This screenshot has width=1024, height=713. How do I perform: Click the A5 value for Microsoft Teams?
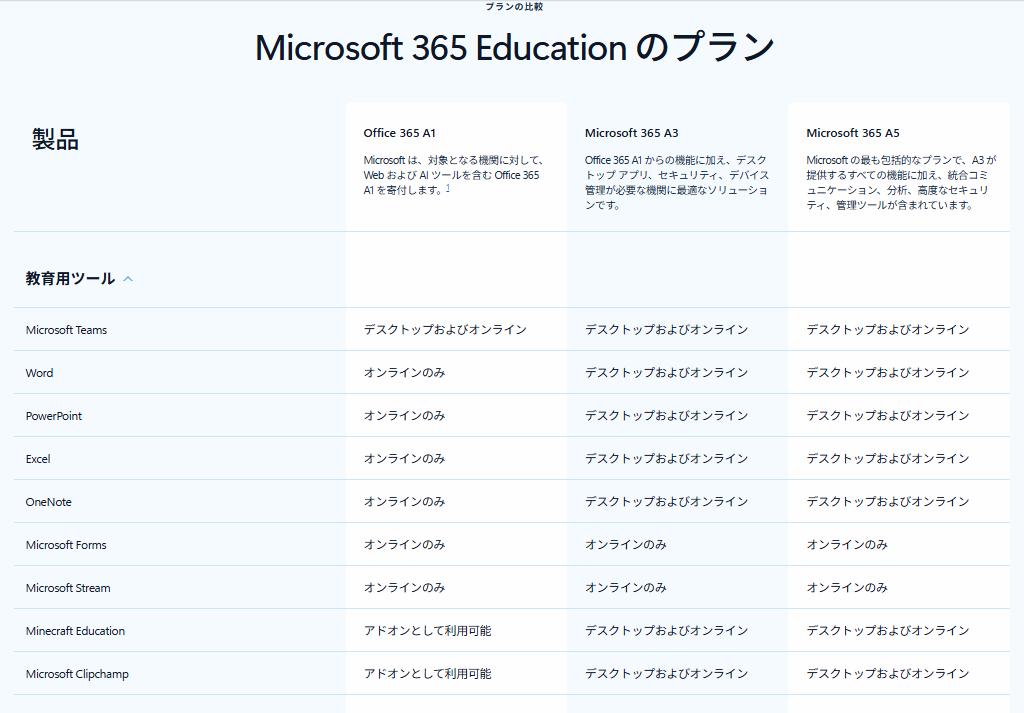pos(888,330)
